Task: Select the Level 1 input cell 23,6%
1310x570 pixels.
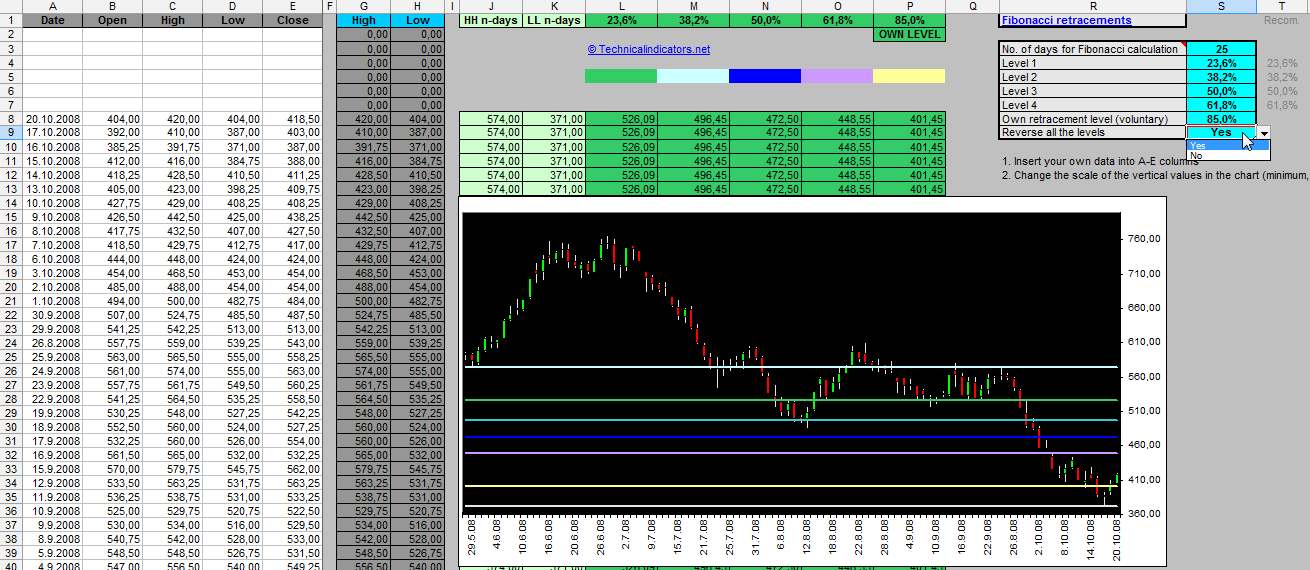Action: click(x=1221, y=63)
